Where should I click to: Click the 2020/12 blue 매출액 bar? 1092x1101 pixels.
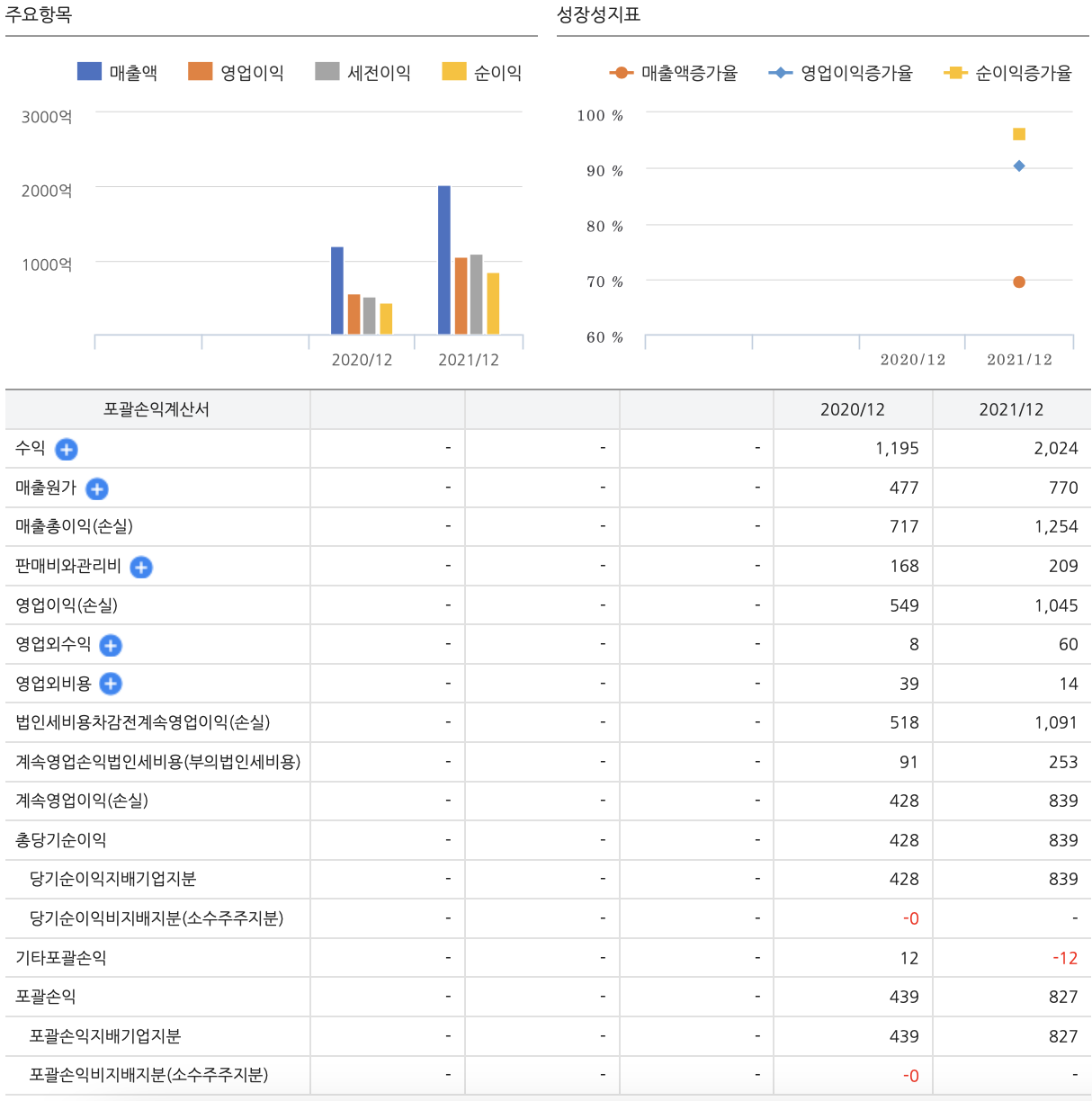point(337,291)
